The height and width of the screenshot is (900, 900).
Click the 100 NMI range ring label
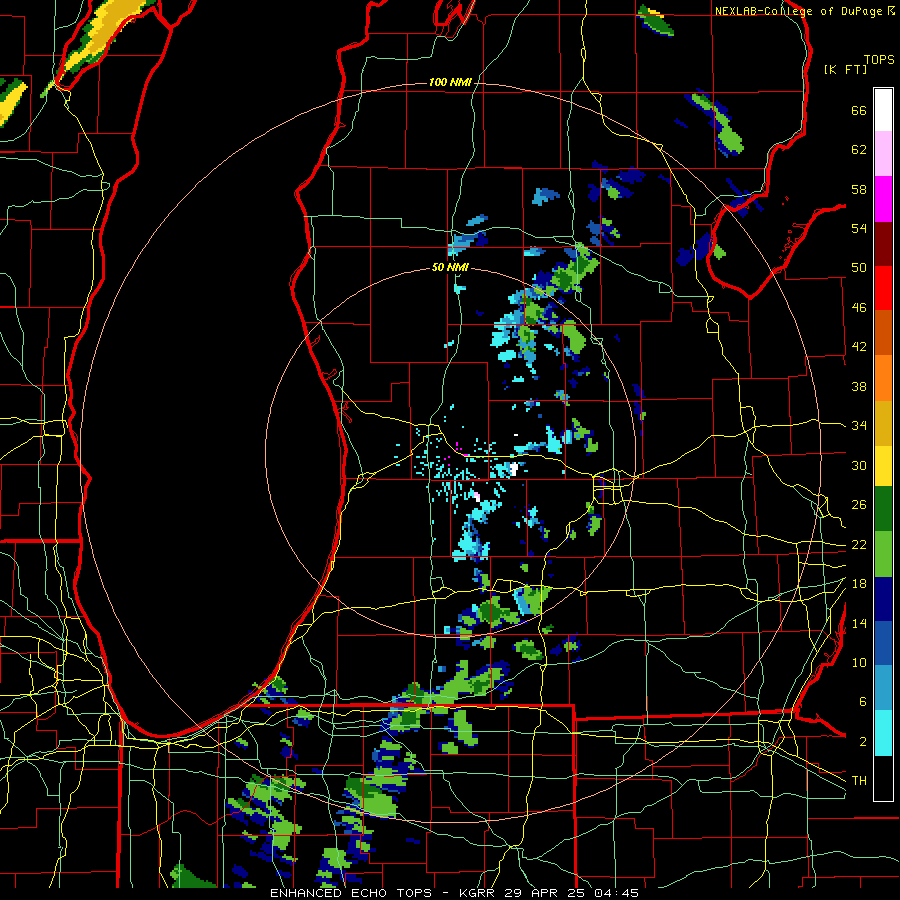(x=450, y=82)
